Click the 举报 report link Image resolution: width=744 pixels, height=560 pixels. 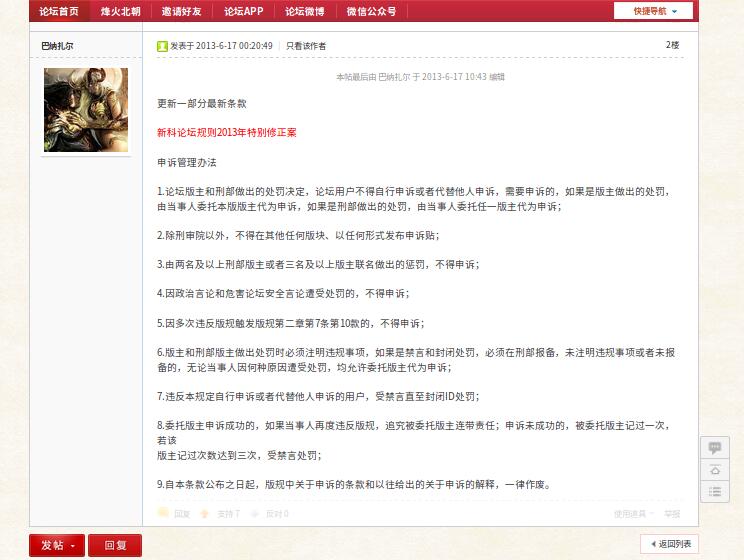(672, 514)
